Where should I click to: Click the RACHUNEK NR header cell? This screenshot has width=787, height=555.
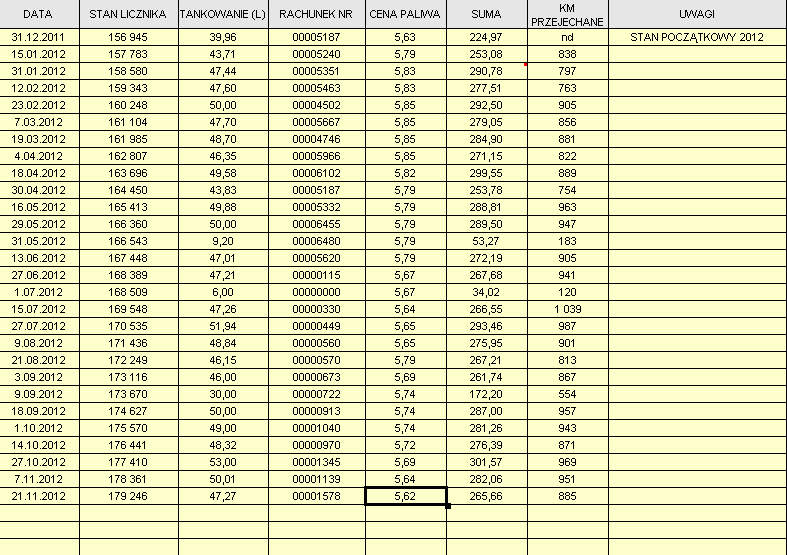(315, 15)
